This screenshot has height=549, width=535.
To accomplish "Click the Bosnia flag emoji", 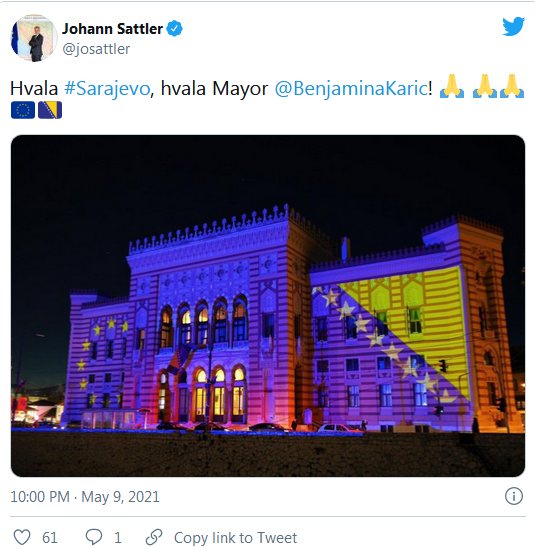I will tap(50, 110).
